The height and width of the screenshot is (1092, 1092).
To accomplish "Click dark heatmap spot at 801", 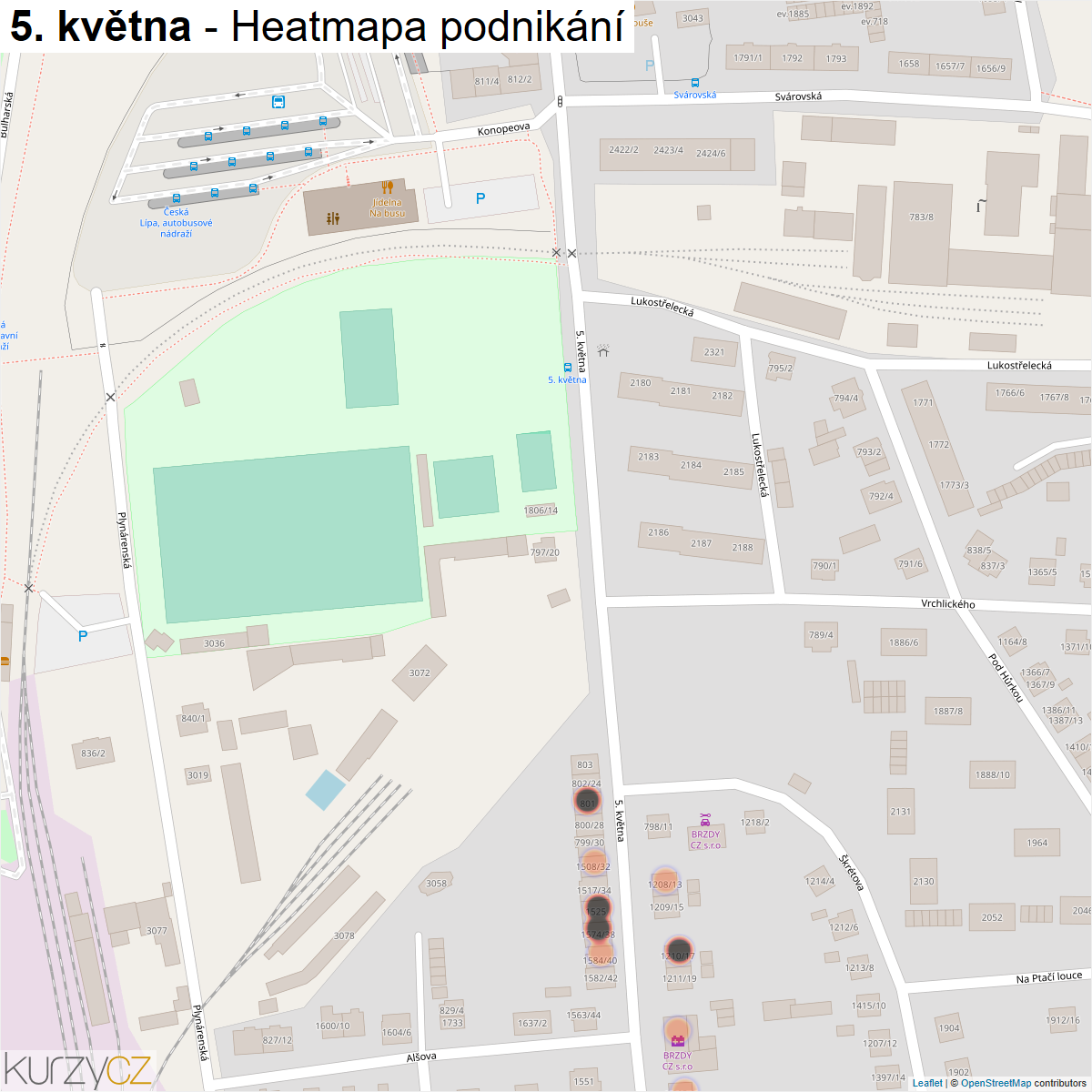I will (x=587, y=802).
